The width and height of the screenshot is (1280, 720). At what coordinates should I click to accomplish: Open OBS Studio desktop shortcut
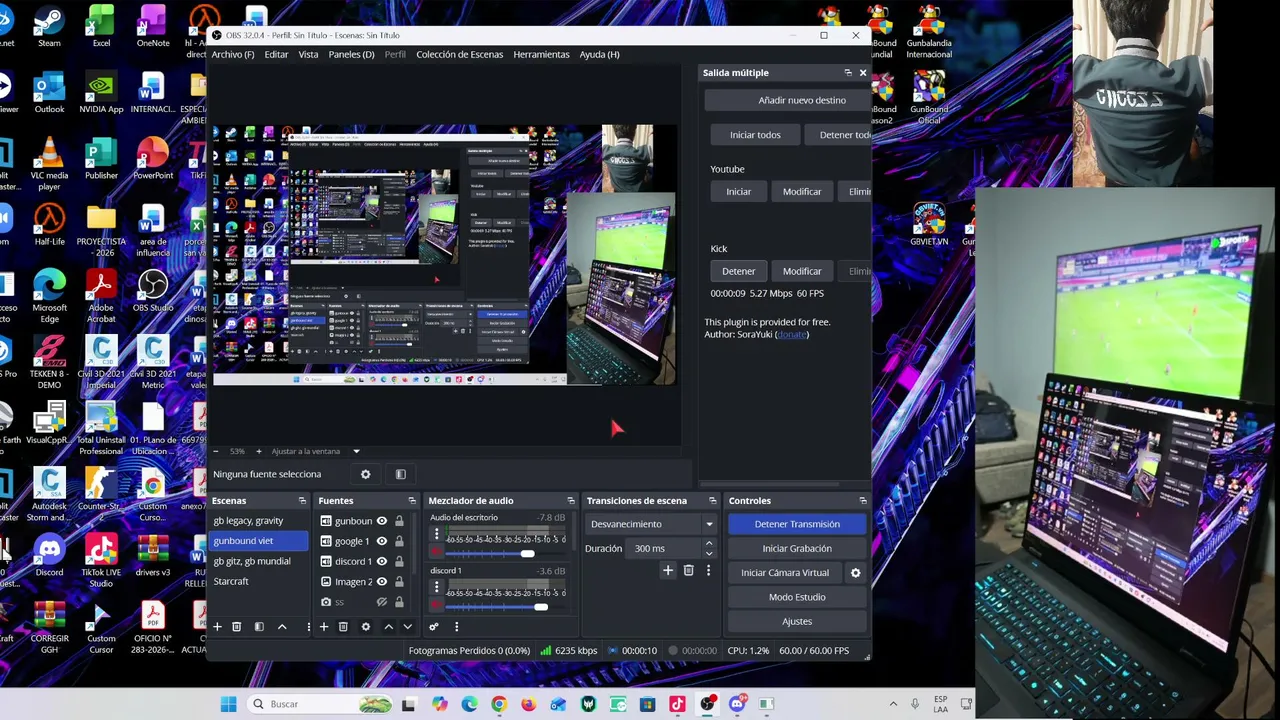click(153, 292)
